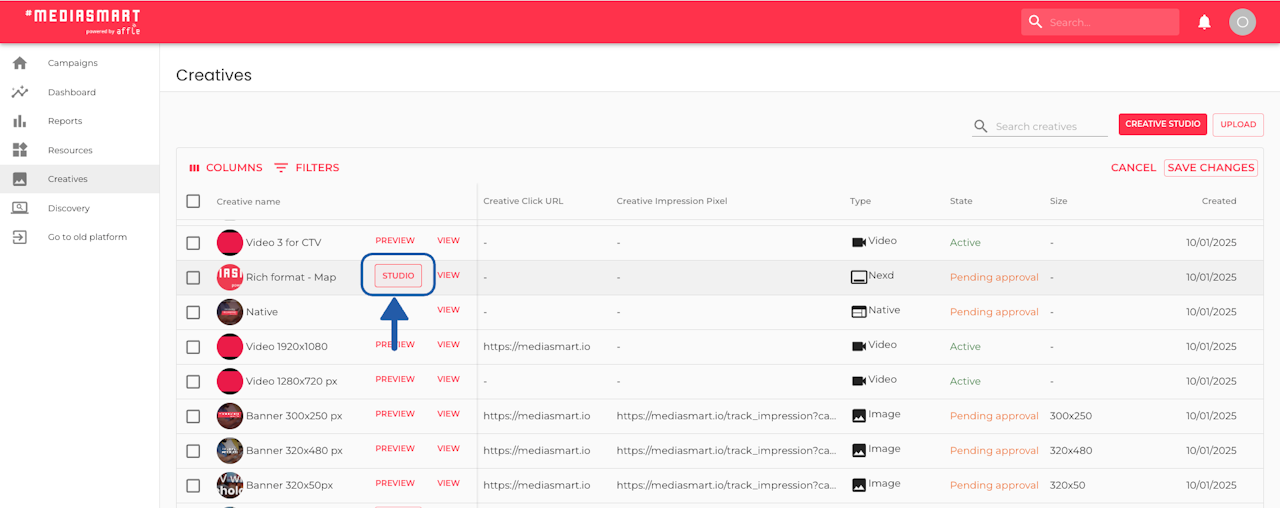Screen dimensions: 1280x508
Task: Click the State column header
Action: pos(961,201)
